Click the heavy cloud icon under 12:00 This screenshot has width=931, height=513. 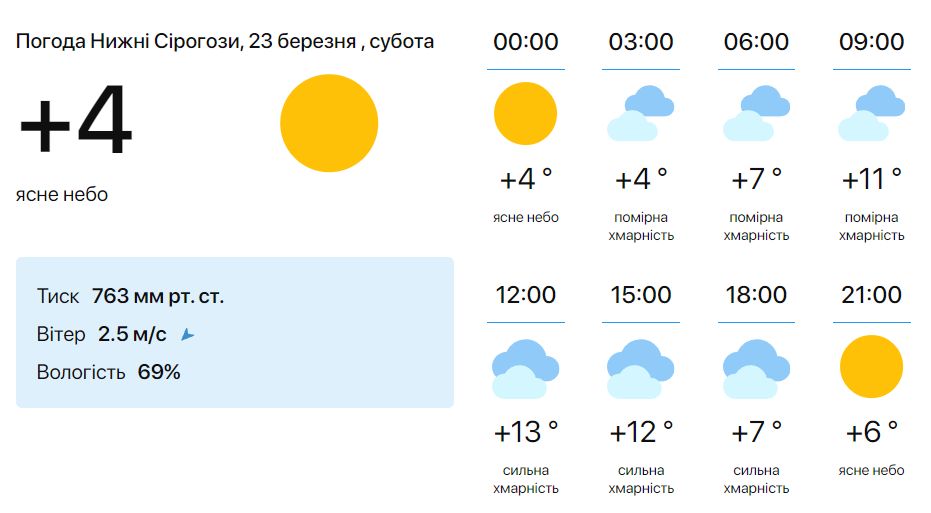(525, 369)
